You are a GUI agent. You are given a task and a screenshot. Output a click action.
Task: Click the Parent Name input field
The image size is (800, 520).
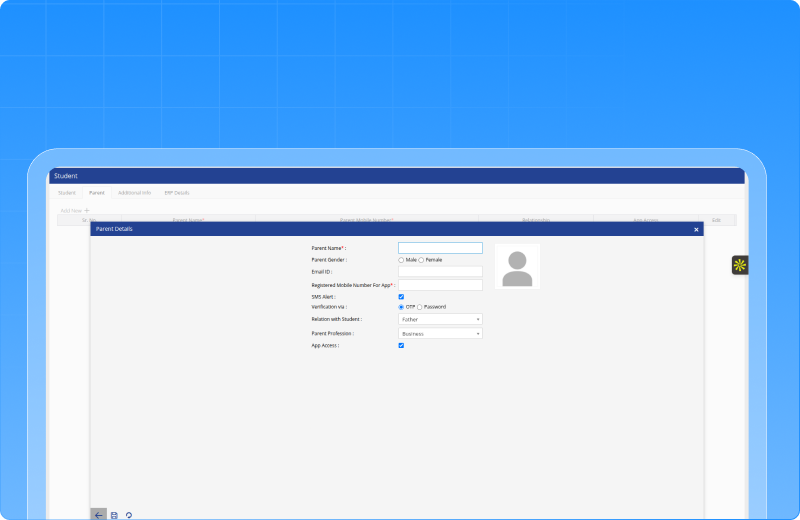[x=440, y=248]
